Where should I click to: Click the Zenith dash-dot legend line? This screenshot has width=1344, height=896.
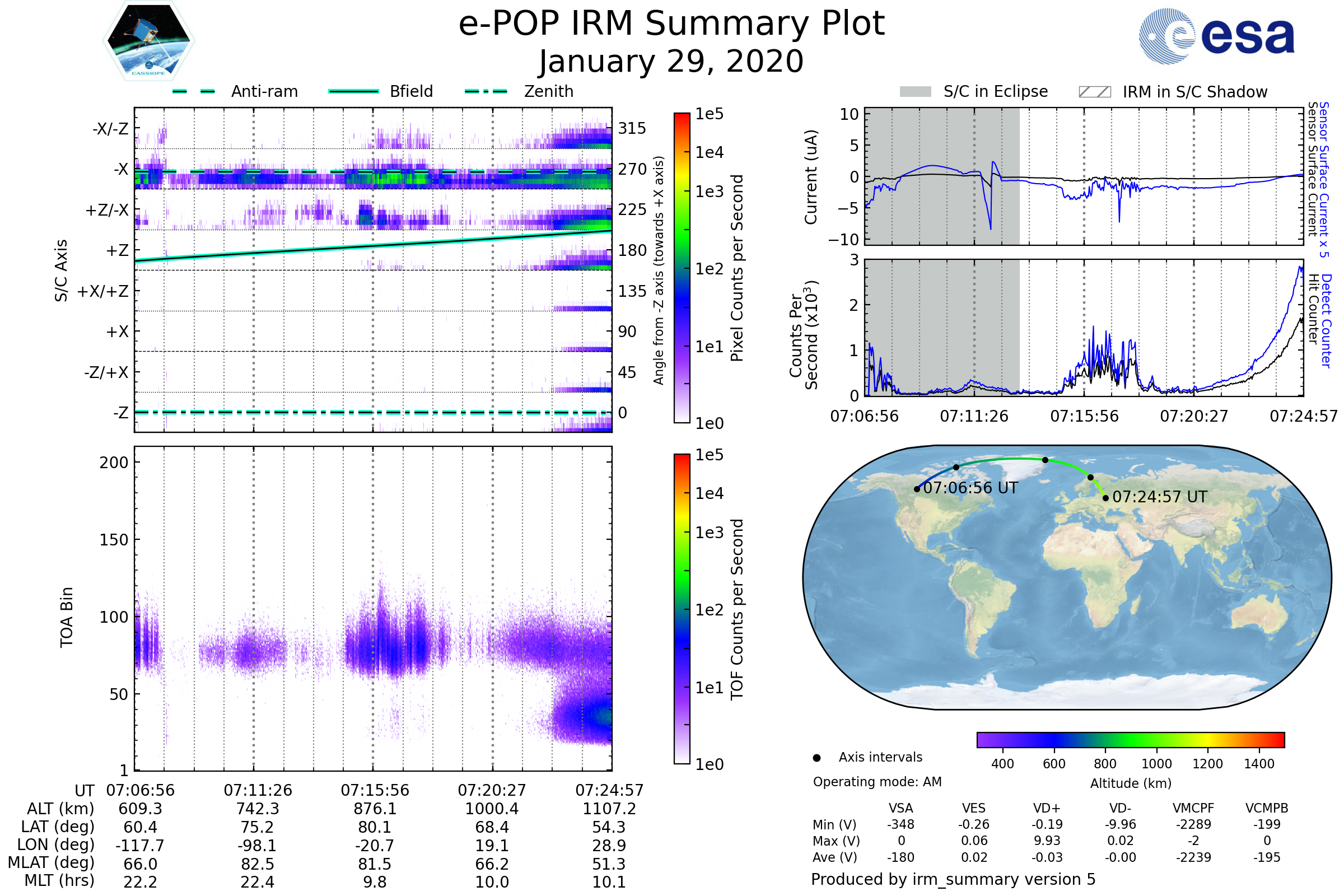pyautogui.click(x=486, y=91)
